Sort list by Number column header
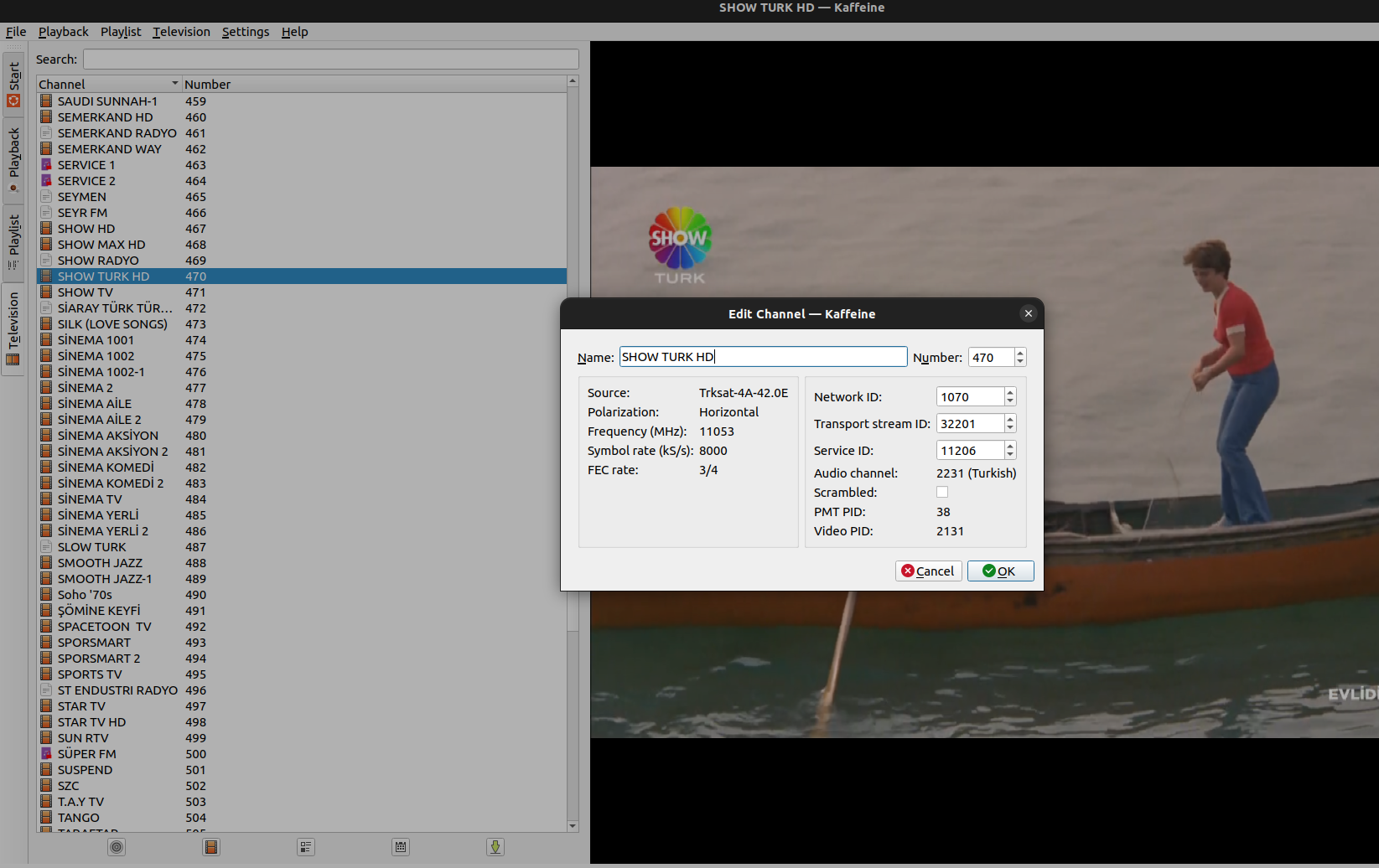The height and width of the screenshot is (868, 1379). point(374,84)
